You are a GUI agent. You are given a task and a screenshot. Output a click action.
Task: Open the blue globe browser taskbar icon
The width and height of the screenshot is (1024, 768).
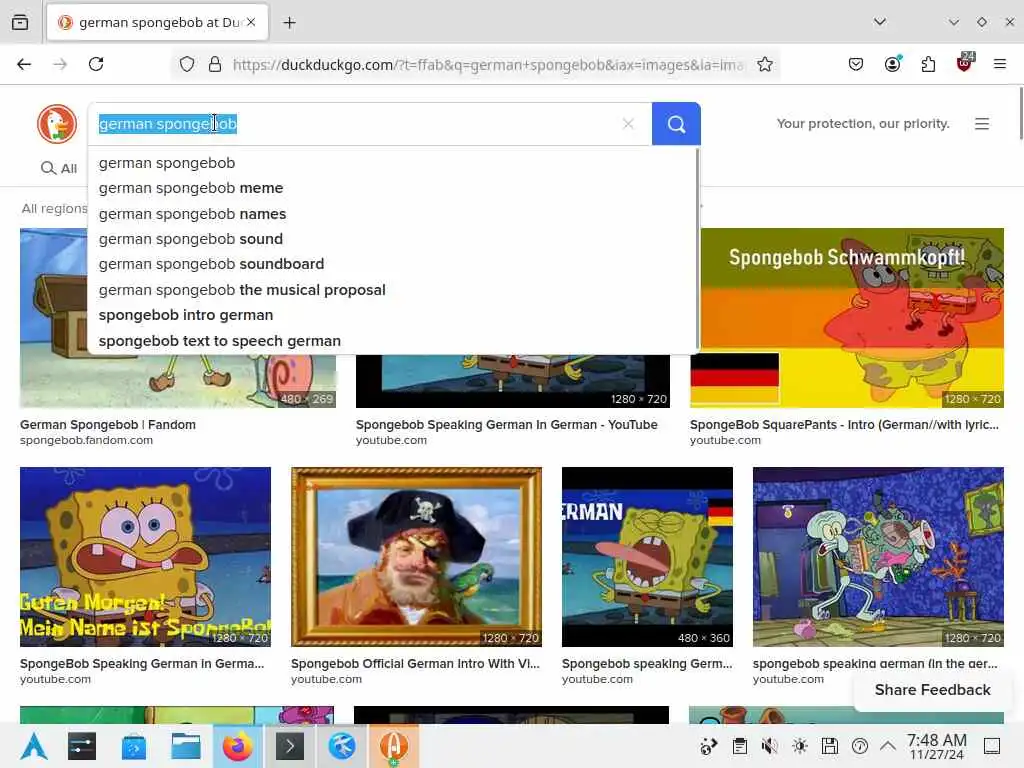pos(342,746)
